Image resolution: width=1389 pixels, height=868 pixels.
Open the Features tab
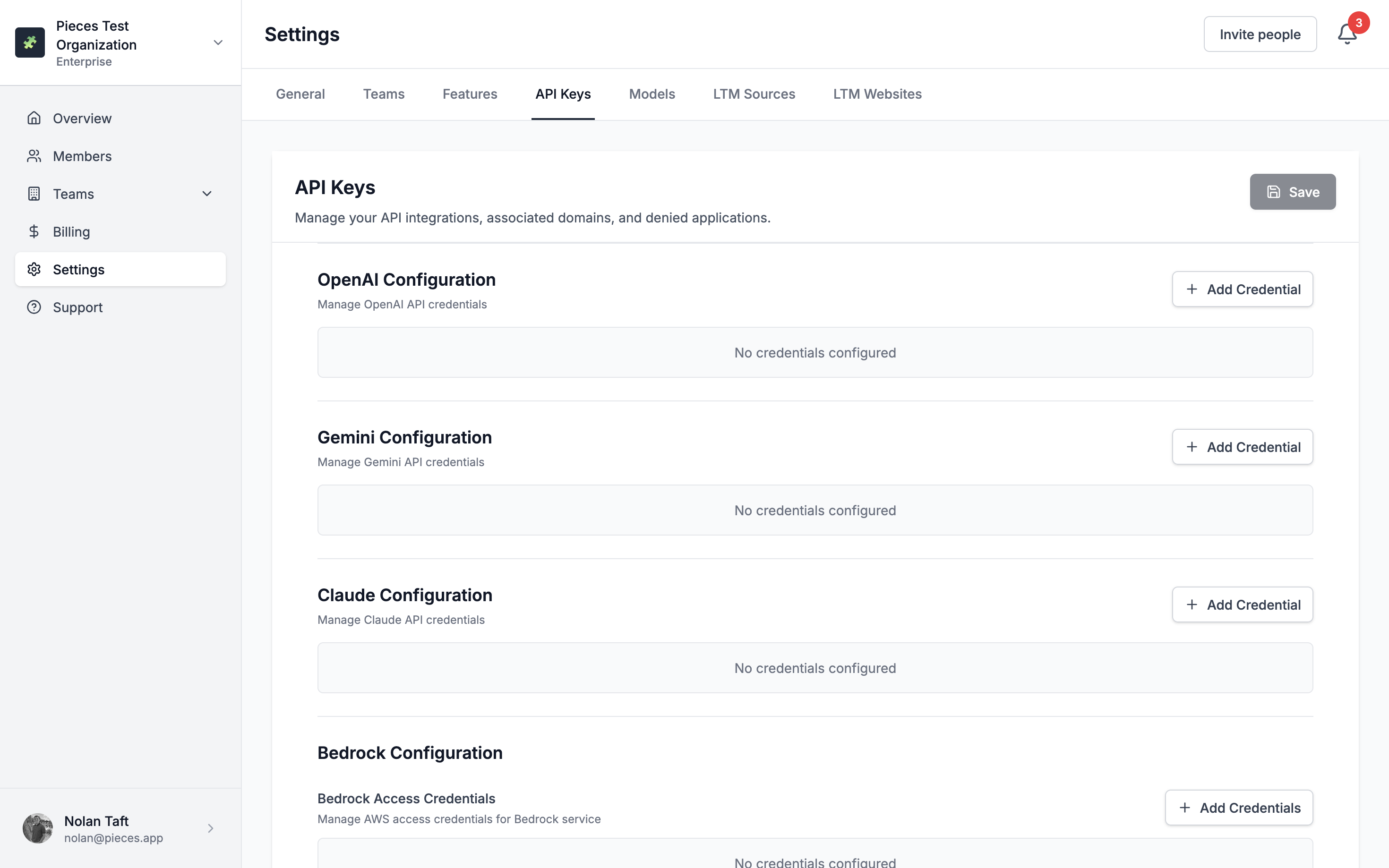pyautogui.click(x=469, y=94)
